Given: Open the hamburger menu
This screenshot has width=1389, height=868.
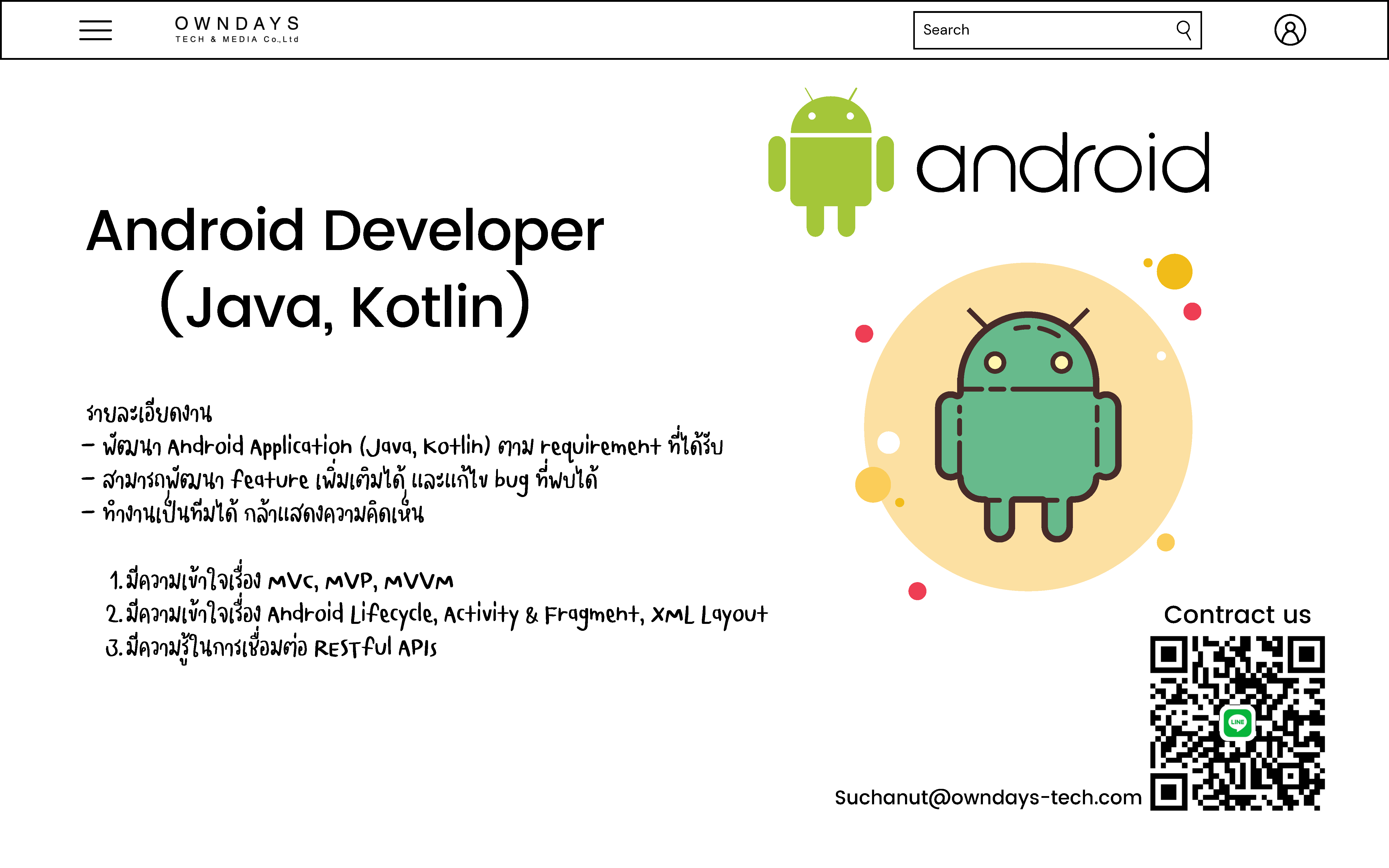Looking at the screenshot, I should pos(95,30).
